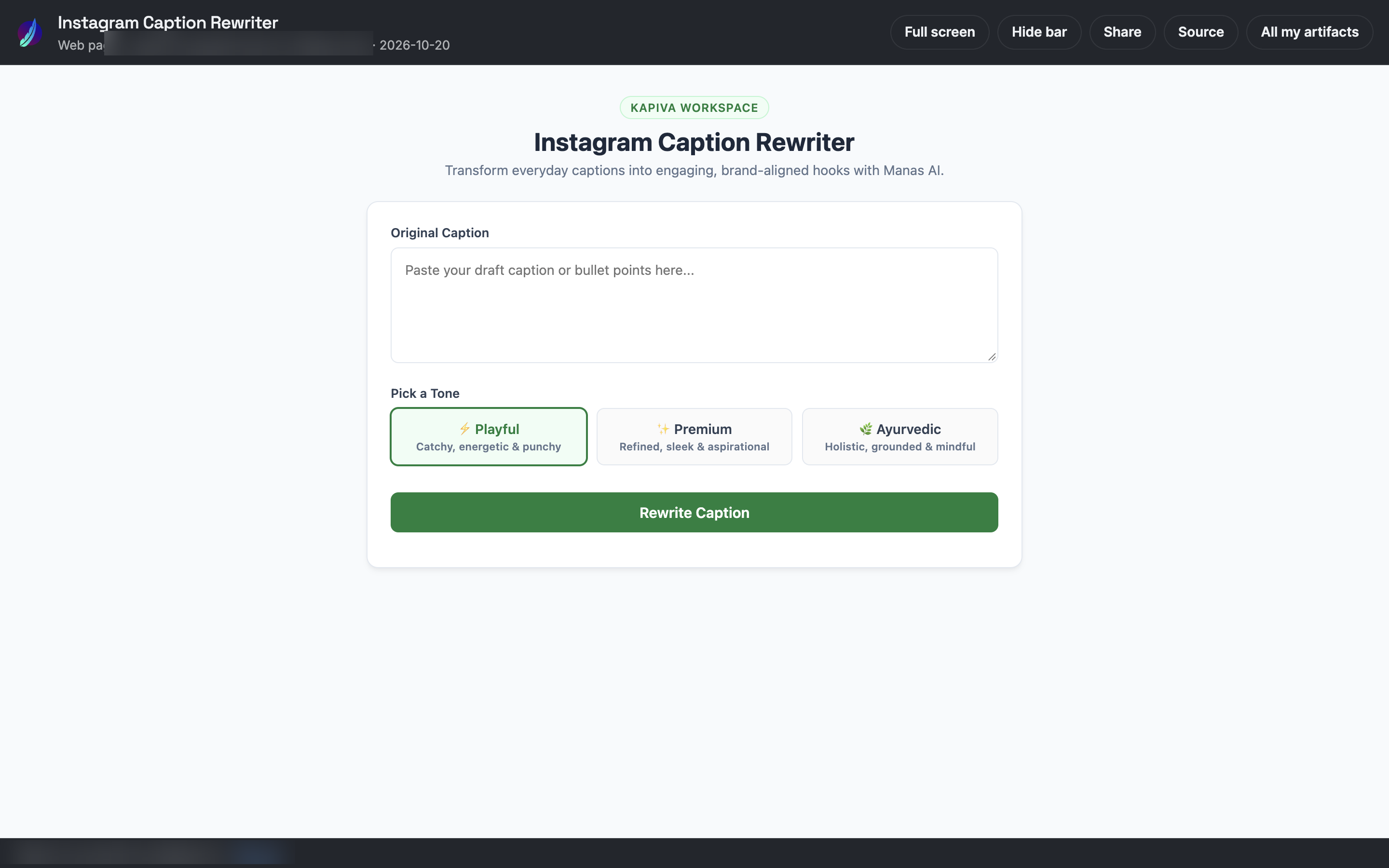Click the Rewrite Caption button
The image size is (1389, 868).
click(694, 512)
